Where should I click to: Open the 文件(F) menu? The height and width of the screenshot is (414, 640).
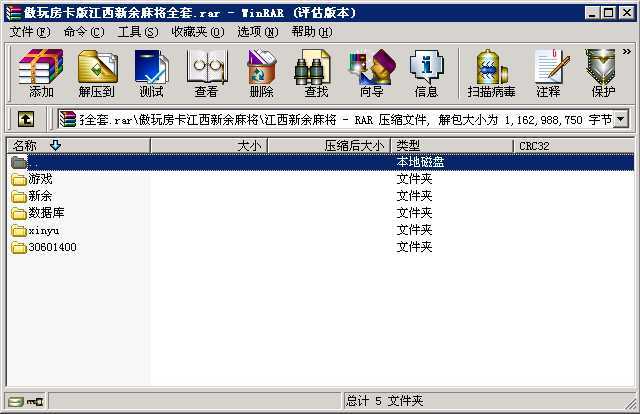30,32
